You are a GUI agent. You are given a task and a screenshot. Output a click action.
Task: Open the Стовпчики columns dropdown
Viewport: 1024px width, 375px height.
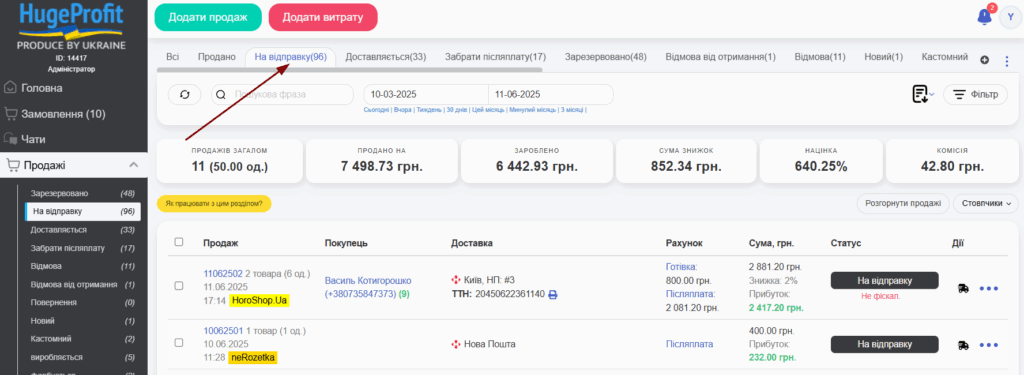(x=985, y=203)
